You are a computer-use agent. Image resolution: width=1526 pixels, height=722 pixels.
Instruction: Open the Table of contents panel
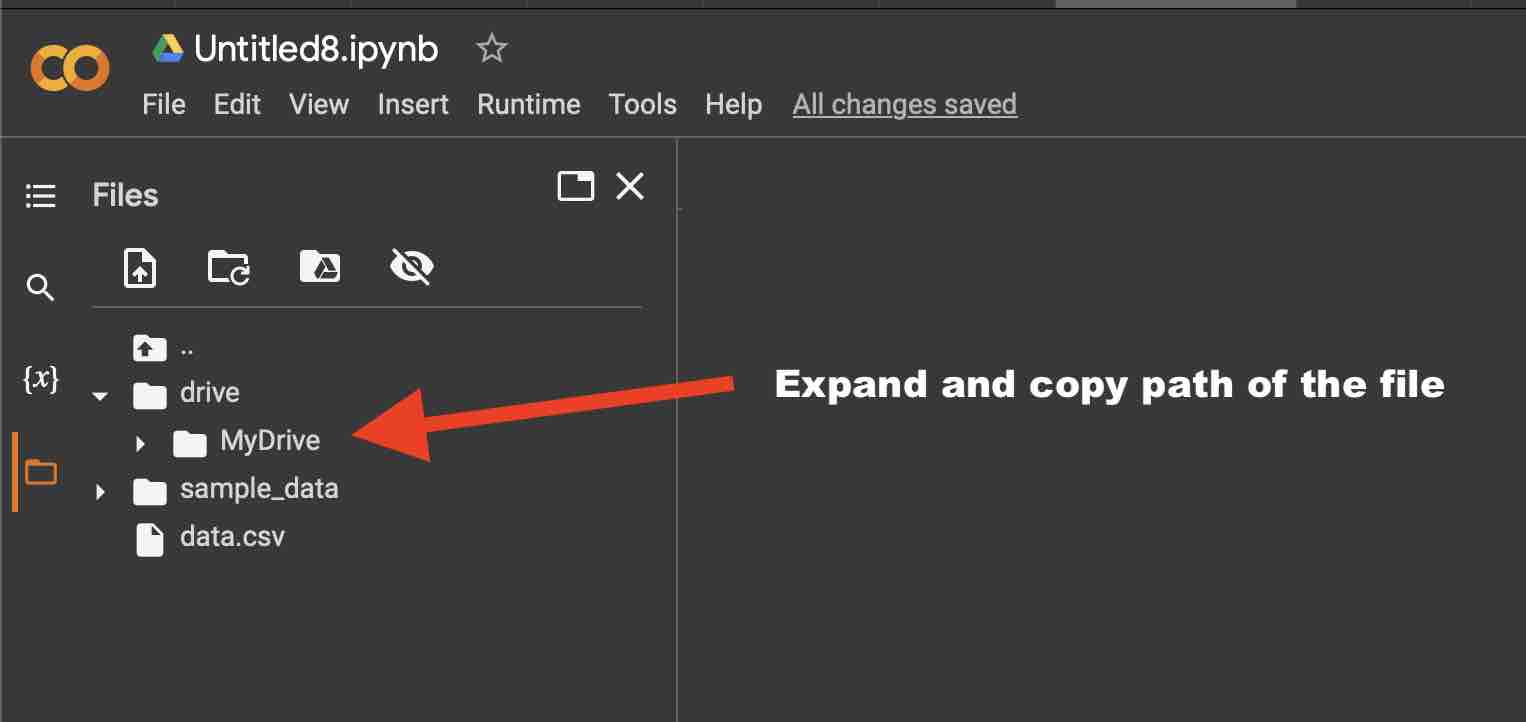coord(40,195)
